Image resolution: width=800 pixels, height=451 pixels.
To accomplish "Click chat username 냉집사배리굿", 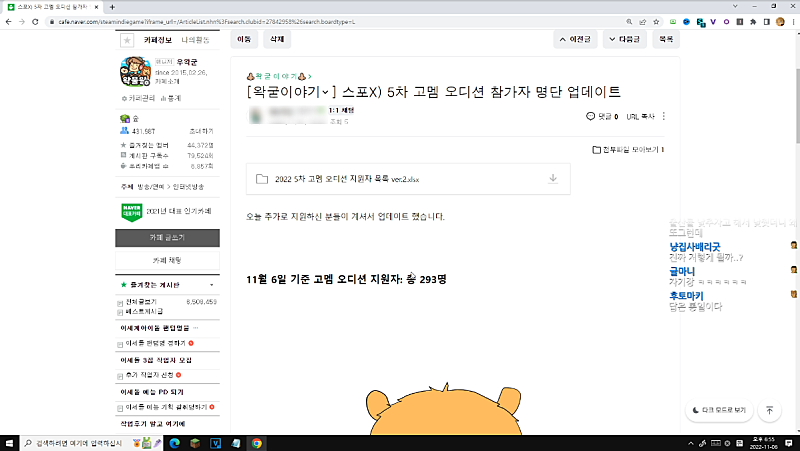I will pyautogui.click(x=694, y=246).
